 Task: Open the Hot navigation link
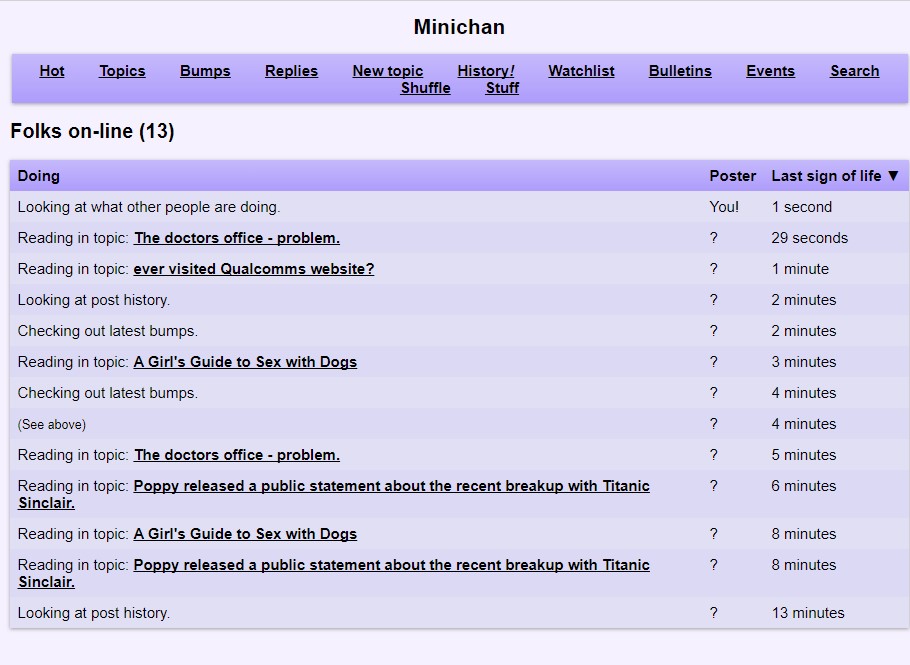pos(52,71)
